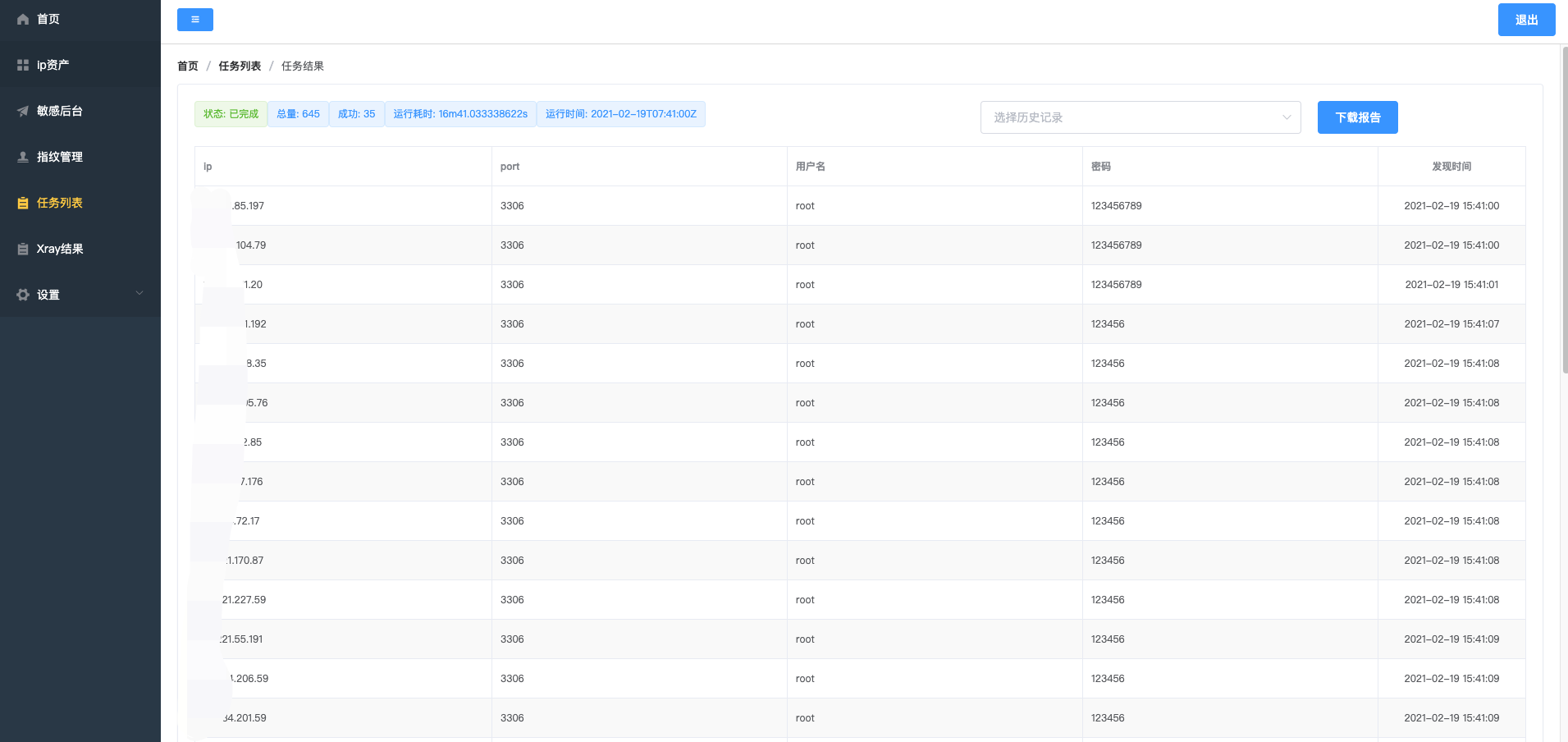
Task: Expand the 设置 submenu chevron
Action: (x=139, y=293)
